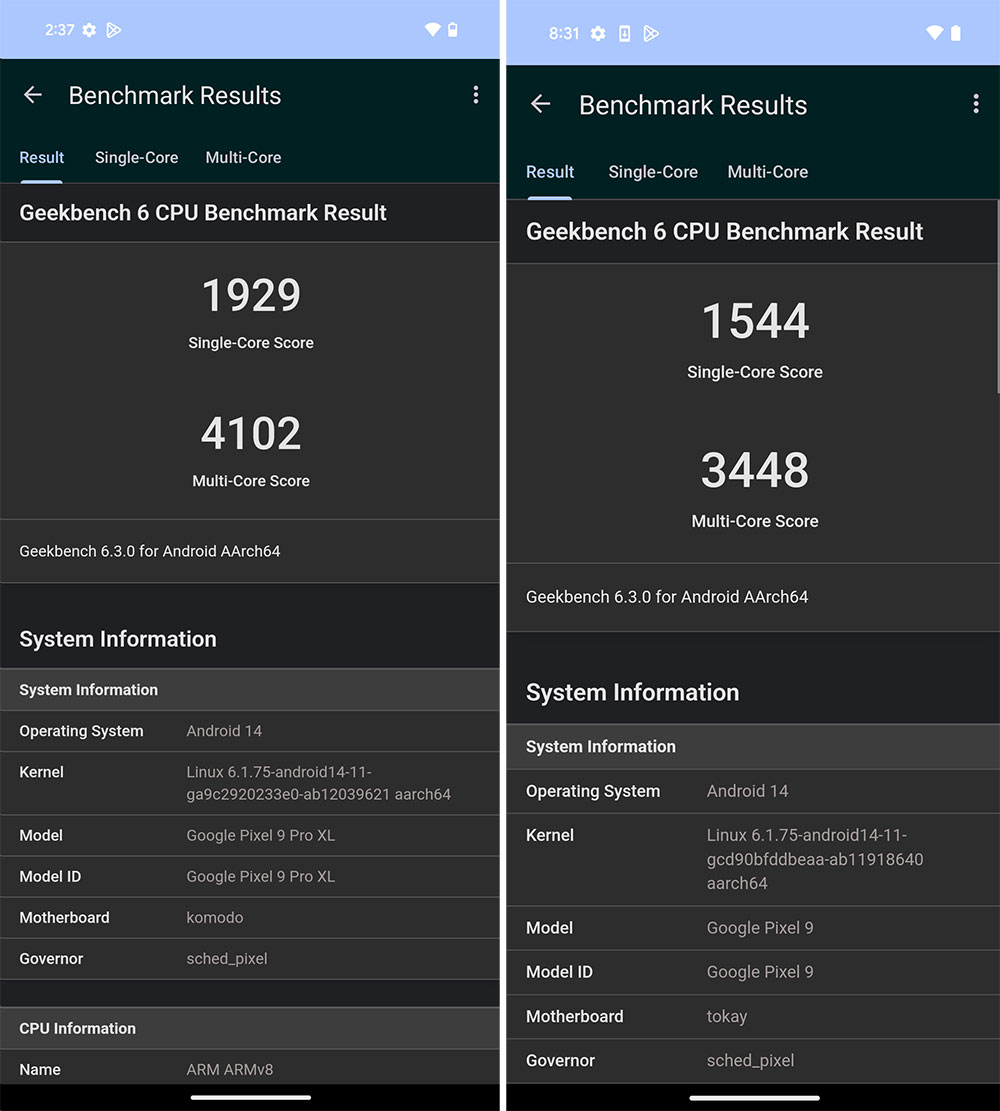Select Result tab on right phone
The image size is (1000, 1111).
tap(550, 171)
